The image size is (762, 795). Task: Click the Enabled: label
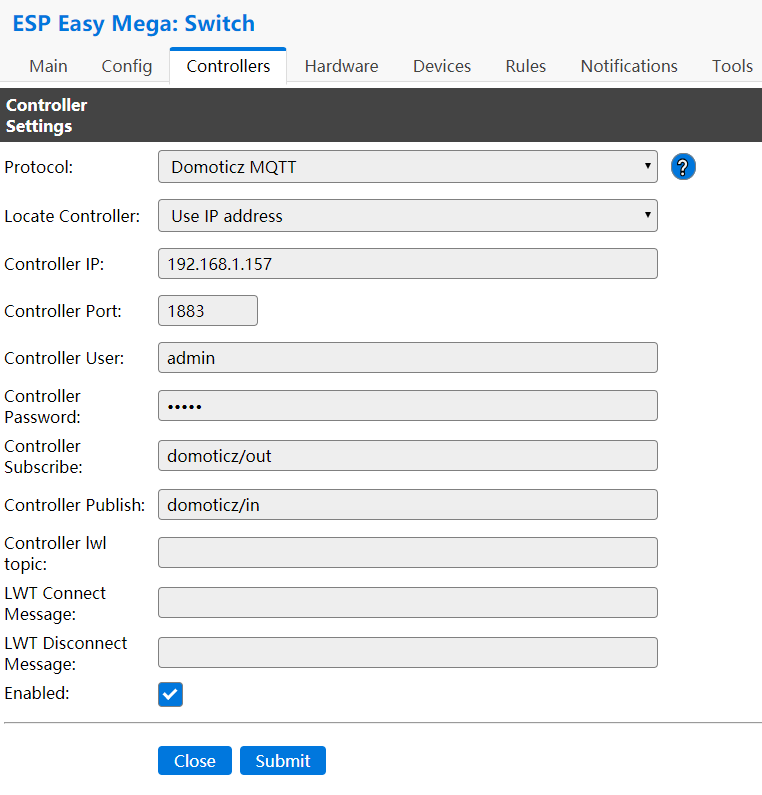37,693
